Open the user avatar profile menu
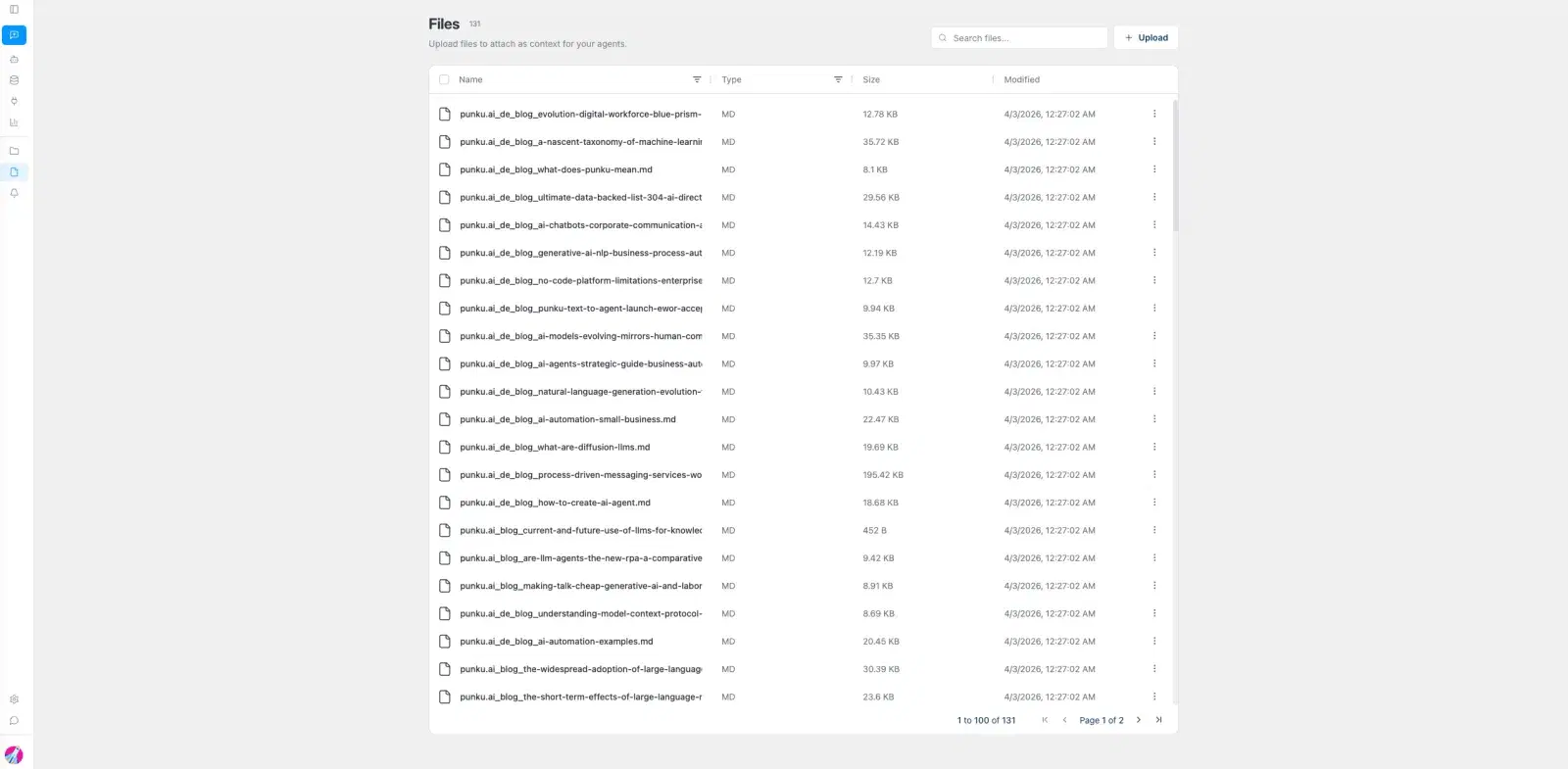 (14, 755)
